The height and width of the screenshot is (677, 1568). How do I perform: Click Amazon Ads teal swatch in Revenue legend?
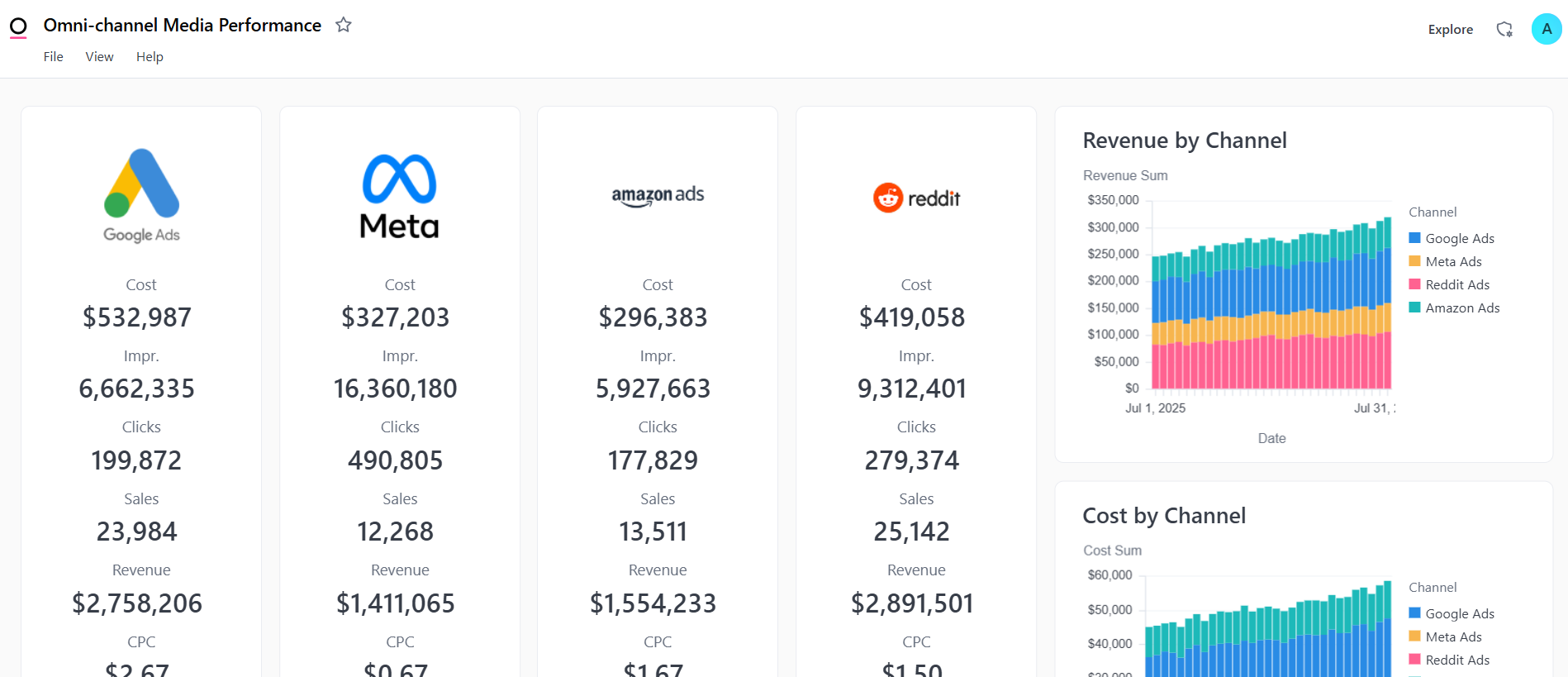point(1414,308)
